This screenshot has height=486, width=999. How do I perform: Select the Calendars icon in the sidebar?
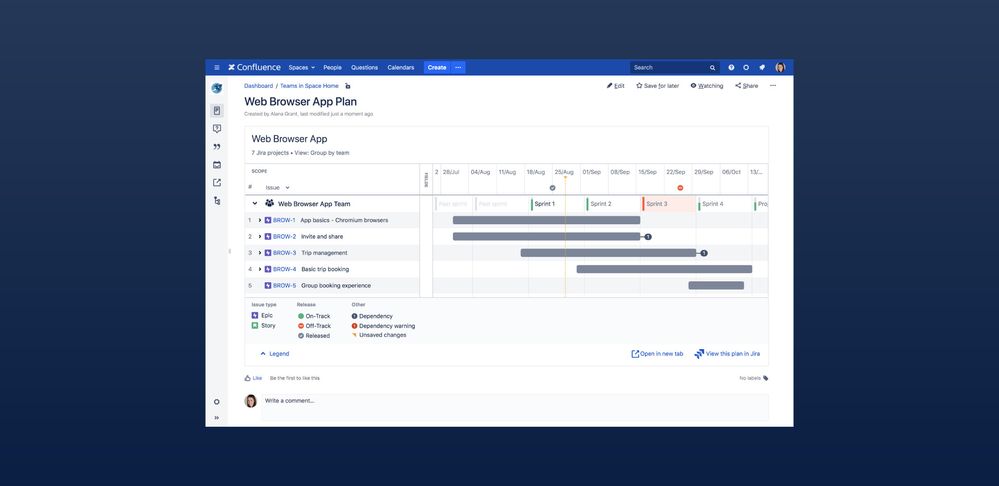point(217,165)
